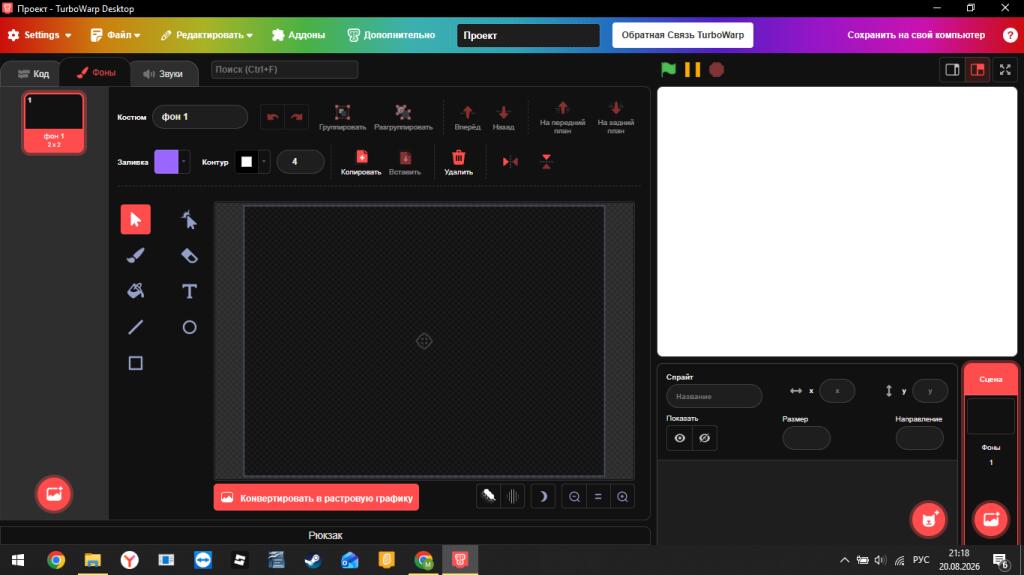Viewport: 1024px width, 575px height.
Task: Open Google Chrome from the taskbar
Action: click(x=56, y=560)
